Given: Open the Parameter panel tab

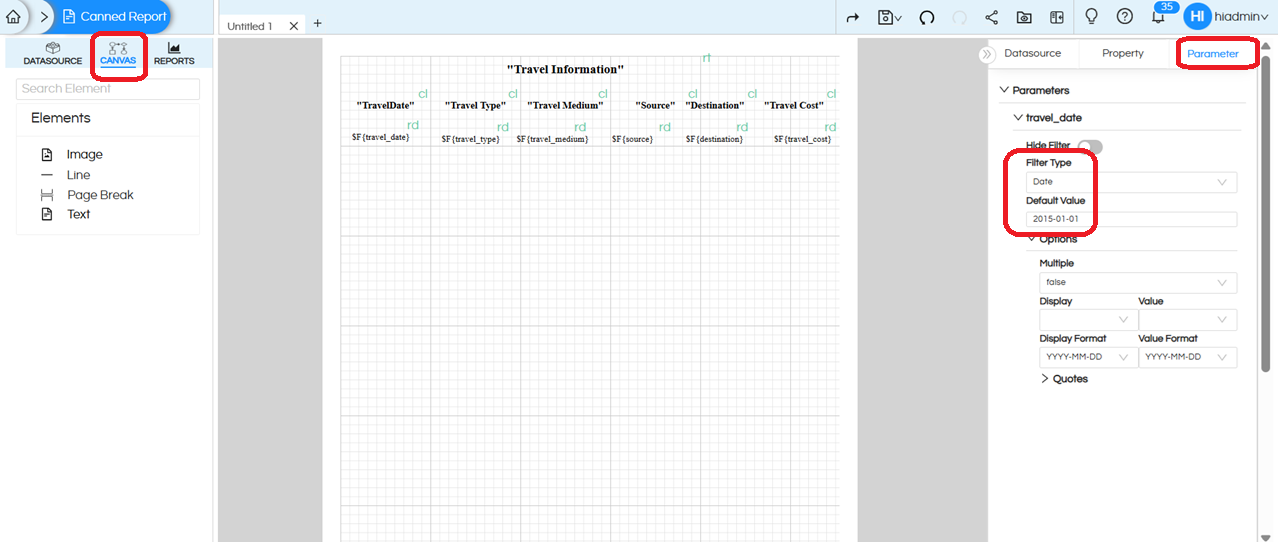Looking at the screenshot, I should coord(1212,53).
